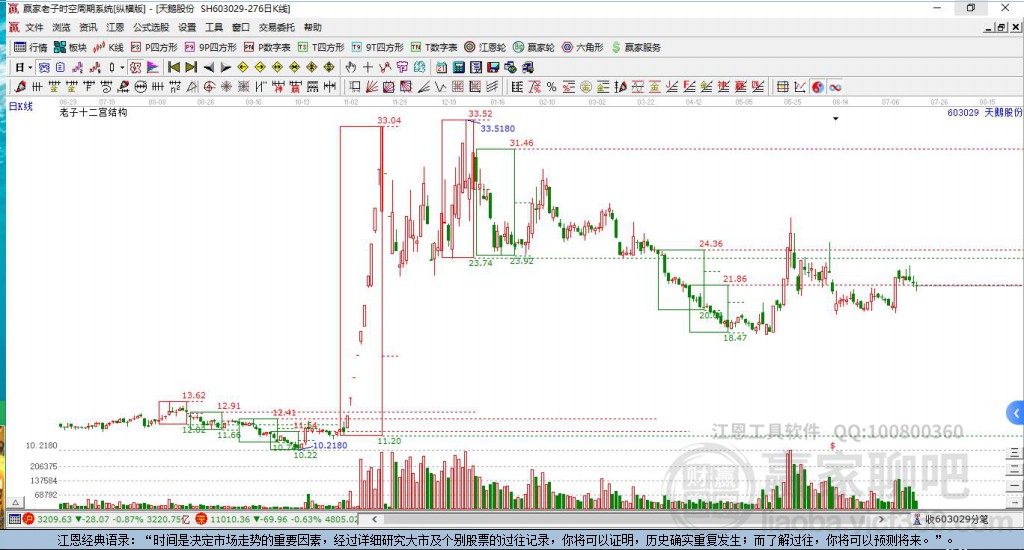Select the crosshair cursor tool

(x=368, y=67)
